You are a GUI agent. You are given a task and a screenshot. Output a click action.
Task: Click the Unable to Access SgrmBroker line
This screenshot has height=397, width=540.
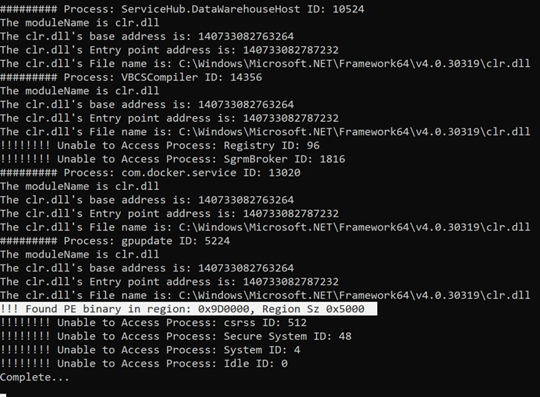coord(173,159)
